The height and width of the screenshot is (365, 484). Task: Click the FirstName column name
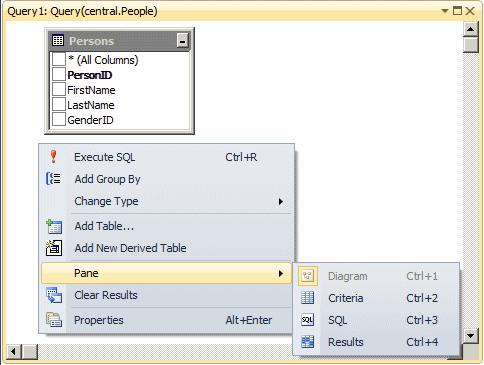(x=91, y=90)
